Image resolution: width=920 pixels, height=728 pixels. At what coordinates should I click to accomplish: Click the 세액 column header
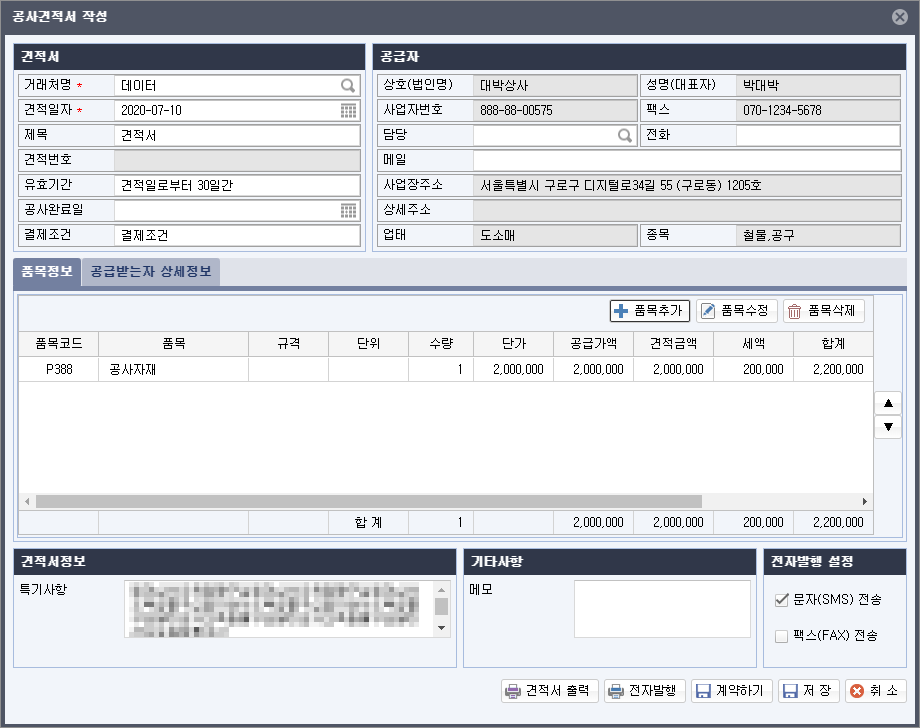click(754, 344)
